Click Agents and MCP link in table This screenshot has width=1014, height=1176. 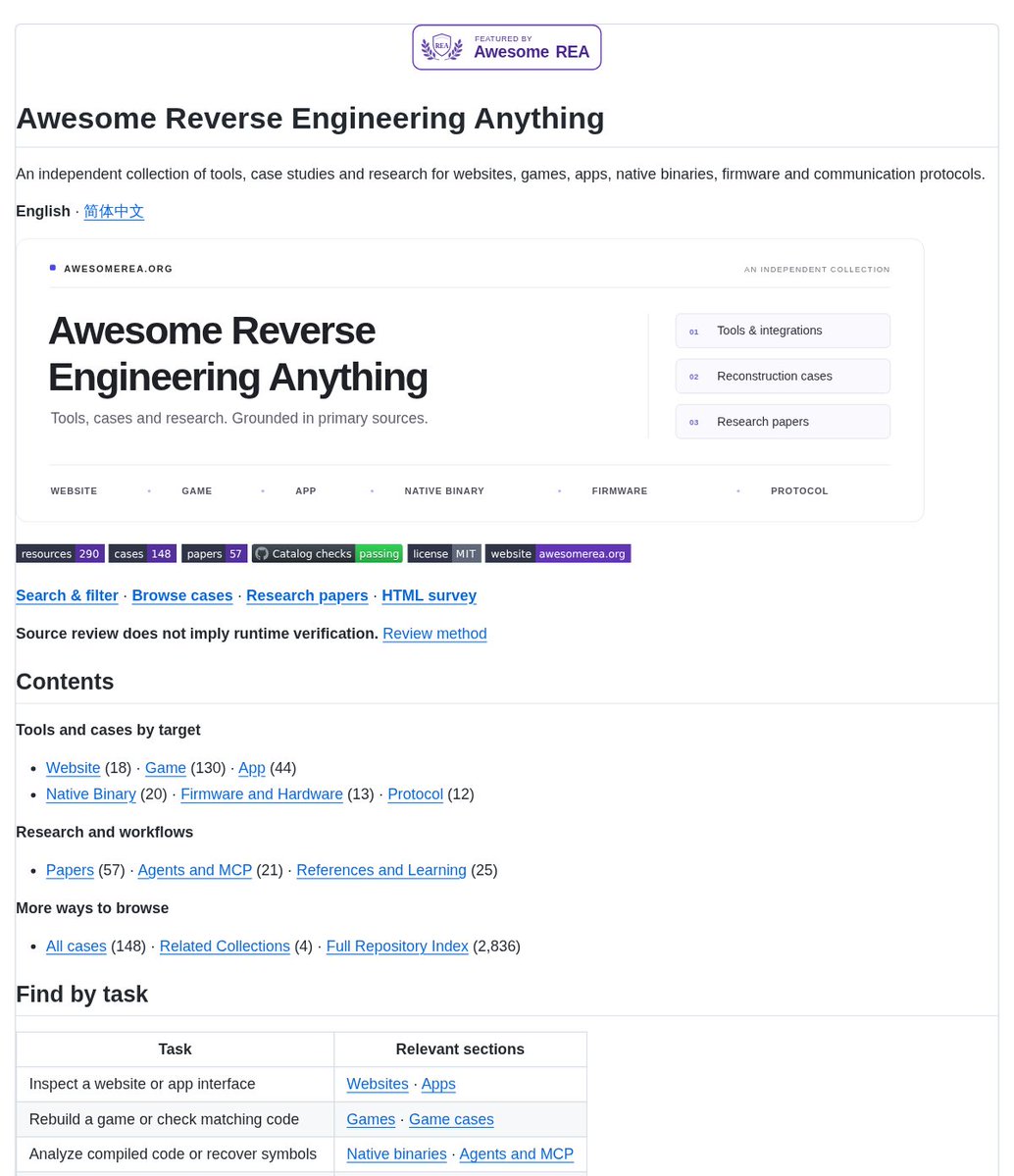click(516, 1154)
